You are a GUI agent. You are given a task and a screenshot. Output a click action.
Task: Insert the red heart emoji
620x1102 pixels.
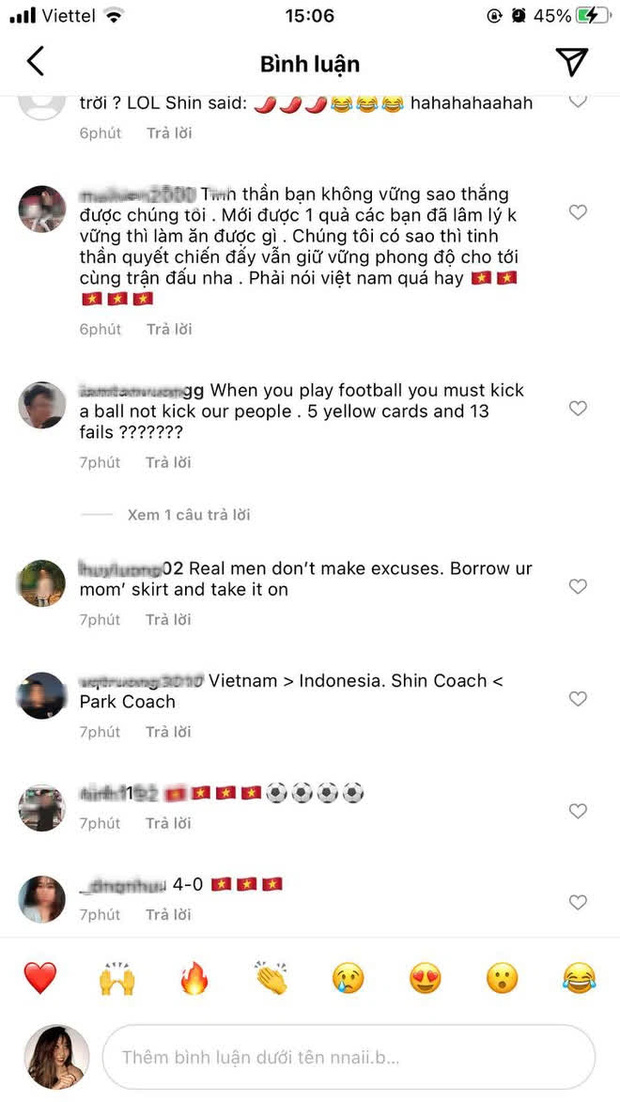[x=40, y=977]
